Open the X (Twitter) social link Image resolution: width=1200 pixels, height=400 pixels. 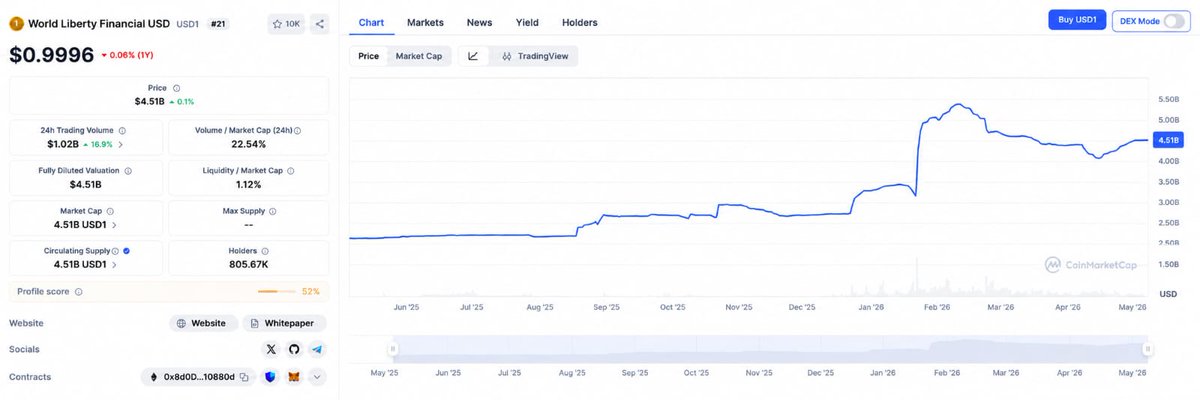(271, 349)
